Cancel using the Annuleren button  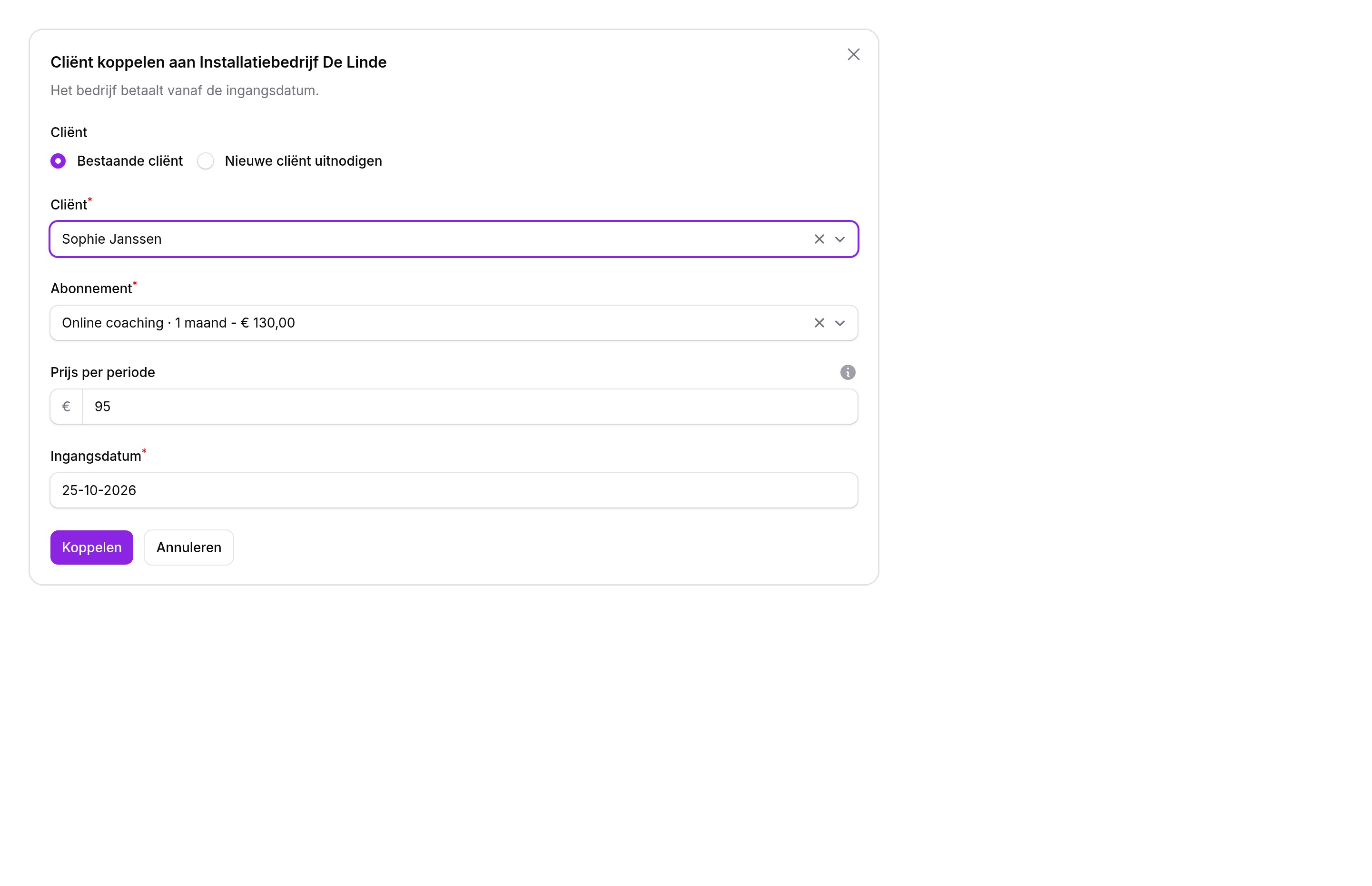pyautogui.click(x=188, y=547)
